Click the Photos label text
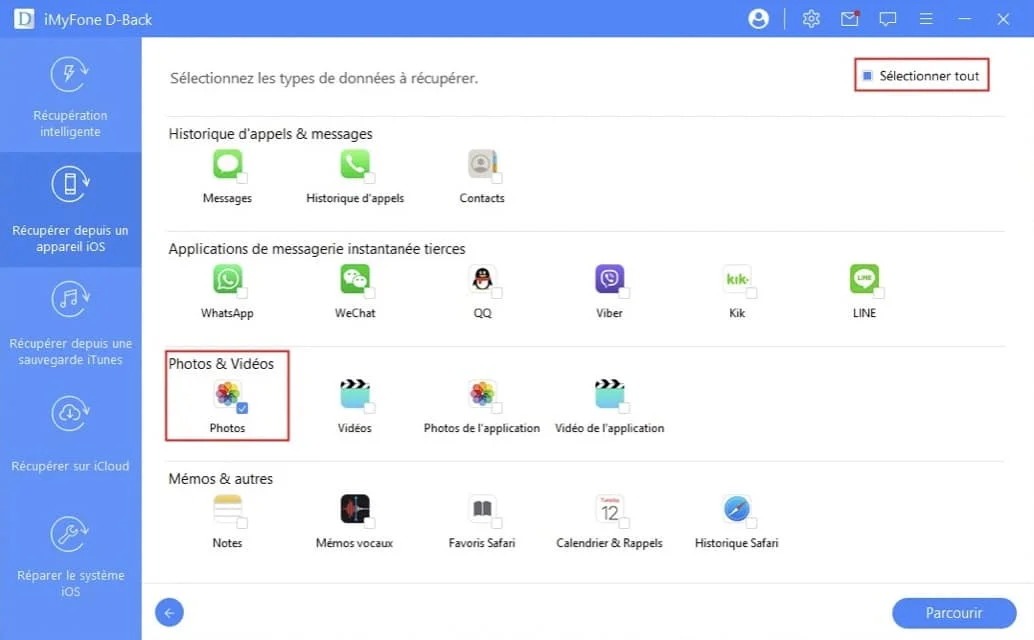The height and width of the screenshot is (640, 1034). click(x=227, y=428)
